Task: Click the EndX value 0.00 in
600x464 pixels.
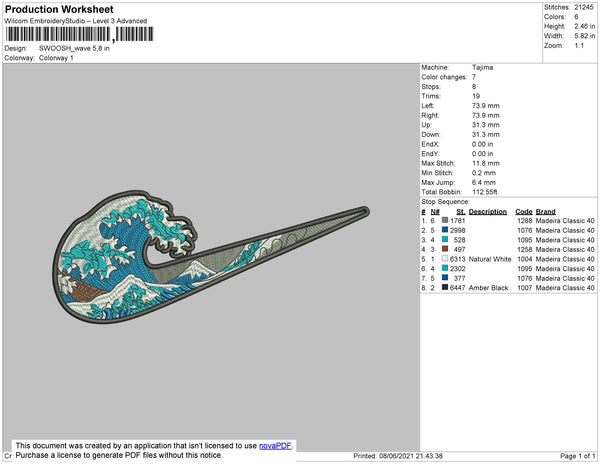Action: click(483, 144)
